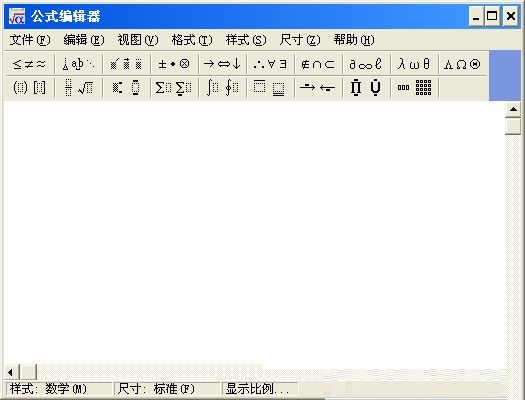Viewport: 525px width, 400px height.
Task: Click the 尺寸: 标准(F) status bar entry
Action: [167, 389]
